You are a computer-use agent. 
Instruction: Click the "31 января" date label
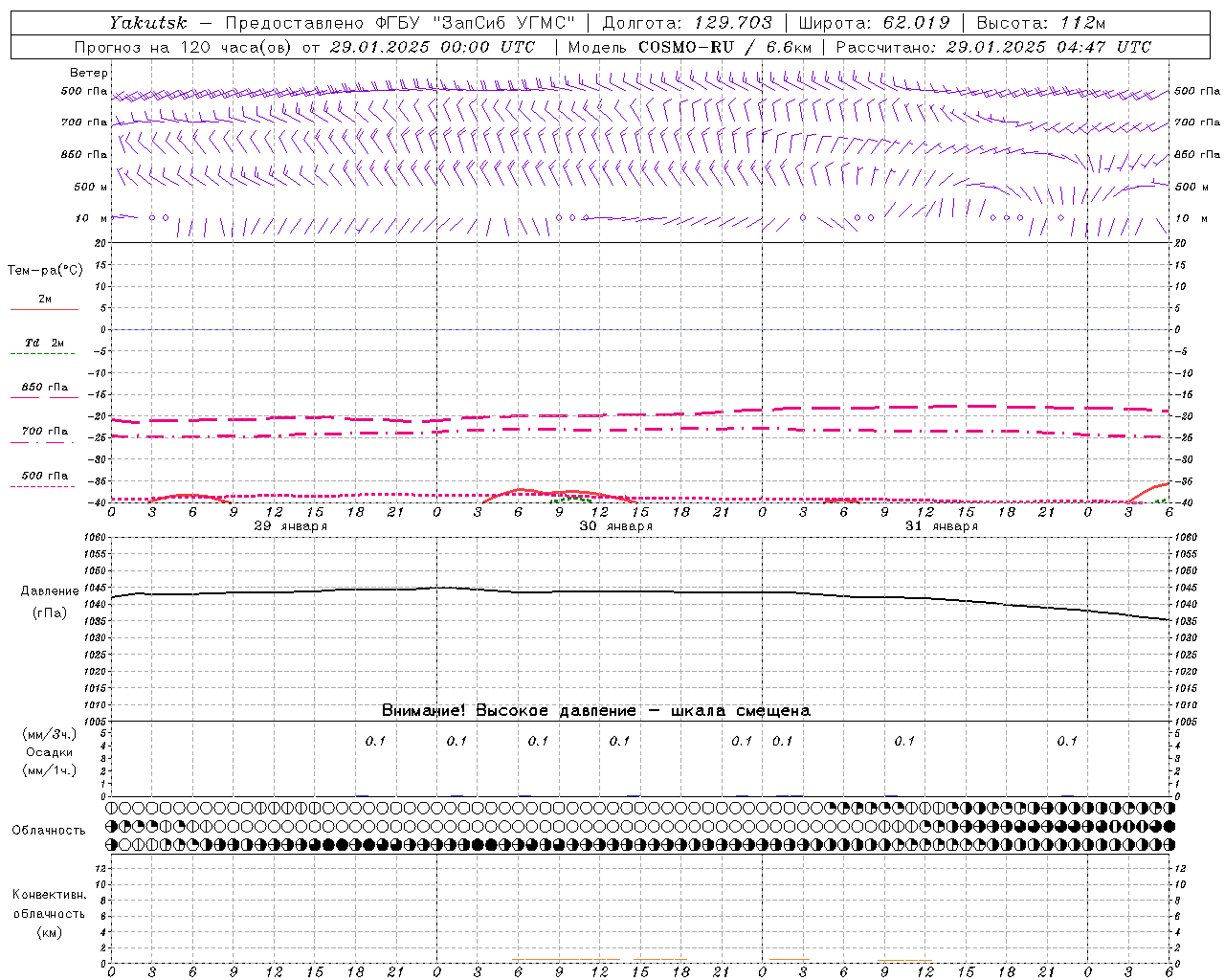pos(942,526)
